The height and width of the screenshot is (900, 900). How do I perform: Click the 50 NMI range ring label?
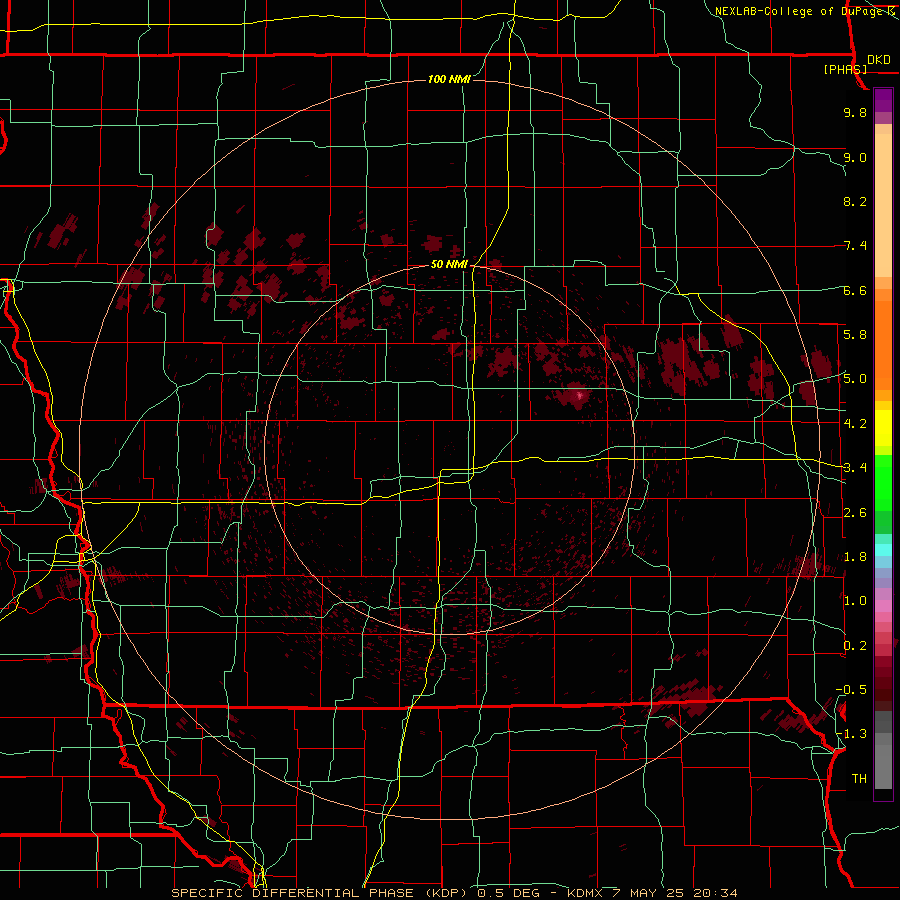click(449, 265)
